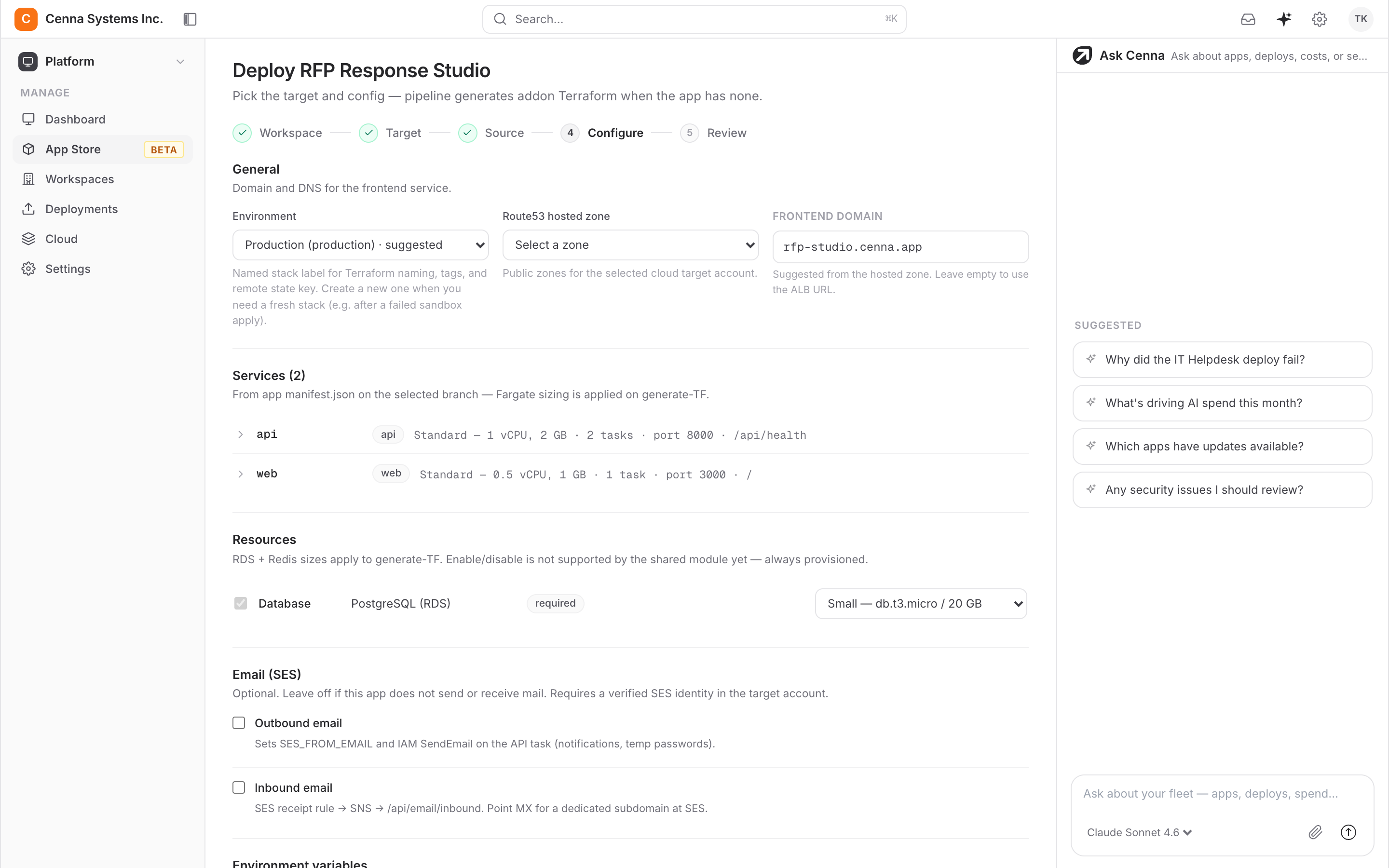
Task: Click the Workspaces building icon
Action: [x=28, y=179]
